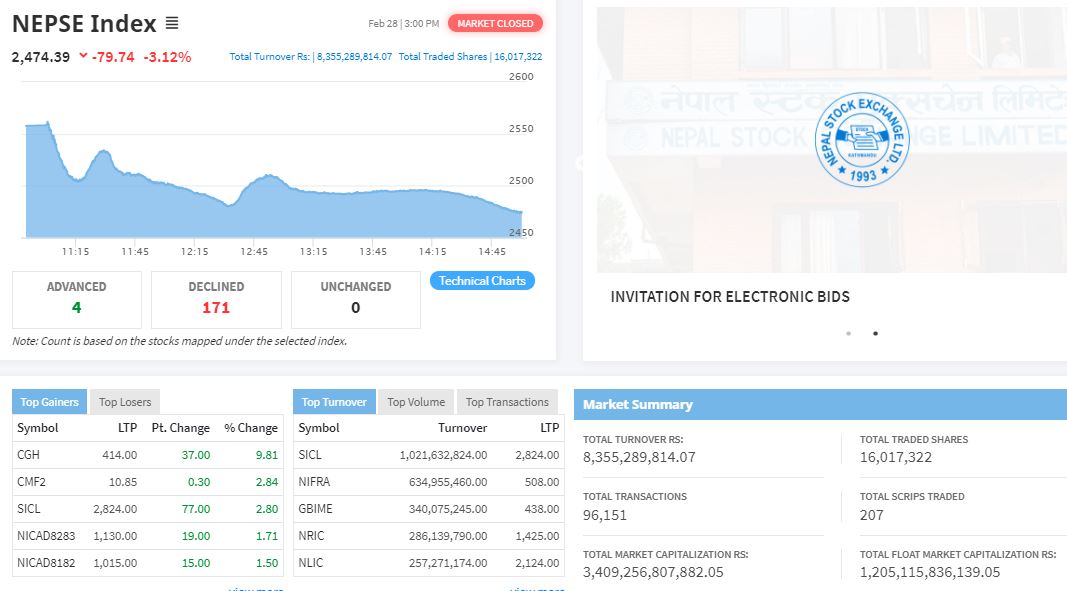The image size is (1067, 591).
Task: Click the Nepal Stock Exchange 1993 logo
Action: click(x=862, y=140)
